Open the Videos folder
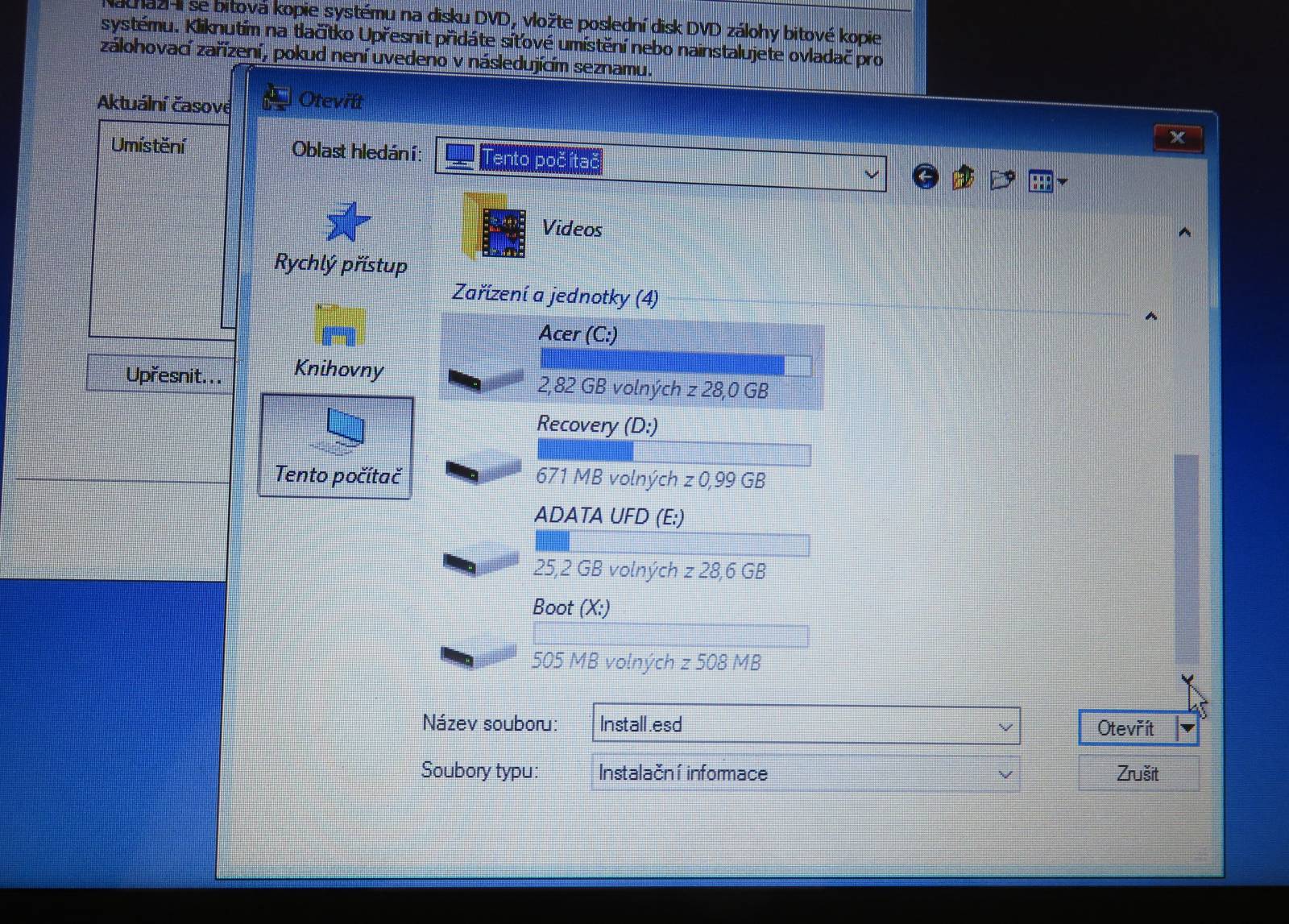 [x=533, y=228]
